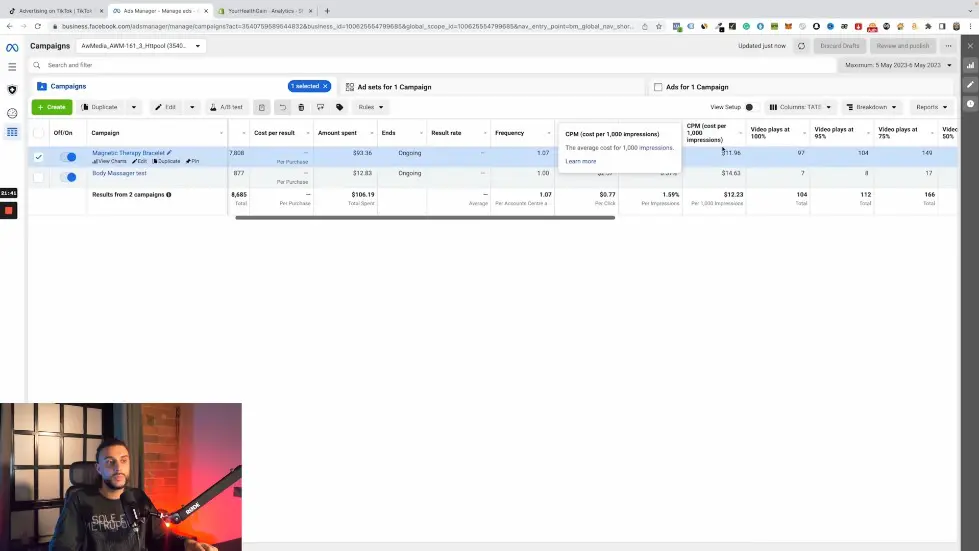Tick the Ads for 1 Campaign checkbox
Screen dimensions: 979x551
[x=658, y=87]
